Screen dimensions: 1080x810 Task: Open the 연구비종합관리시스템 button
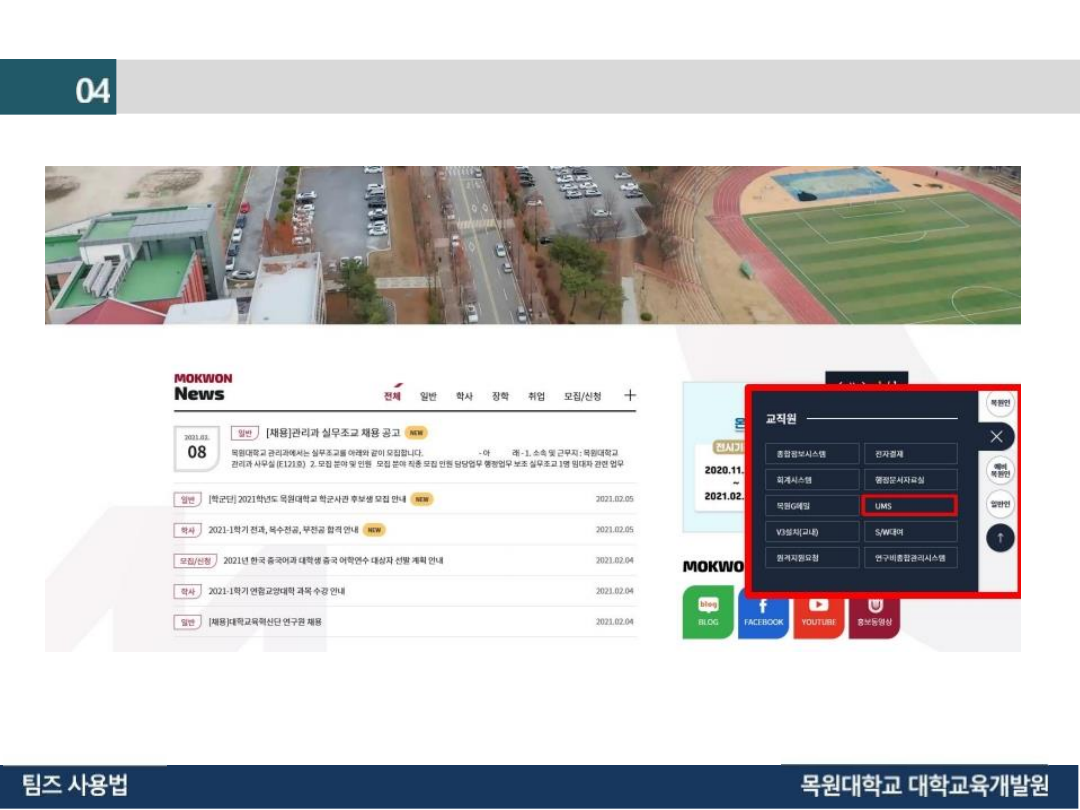click(909, 558)
